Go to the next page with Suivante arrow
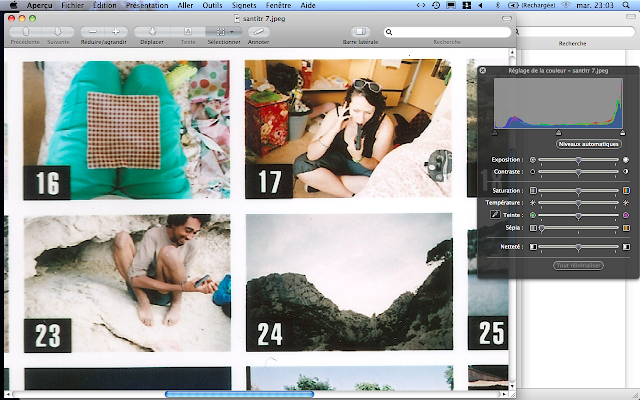This screenshot has height=400, width=640. 58,31
